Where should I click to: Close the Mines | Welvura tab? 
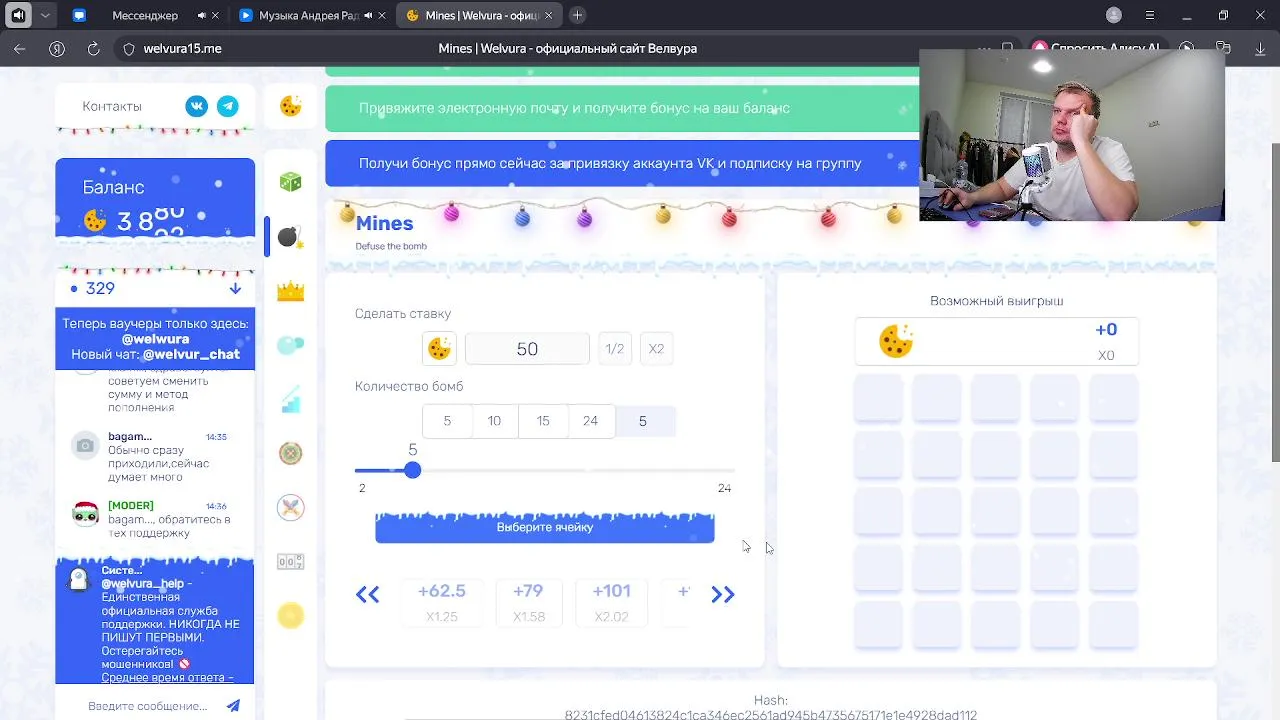pyautogui.click(x=548, y=15)
